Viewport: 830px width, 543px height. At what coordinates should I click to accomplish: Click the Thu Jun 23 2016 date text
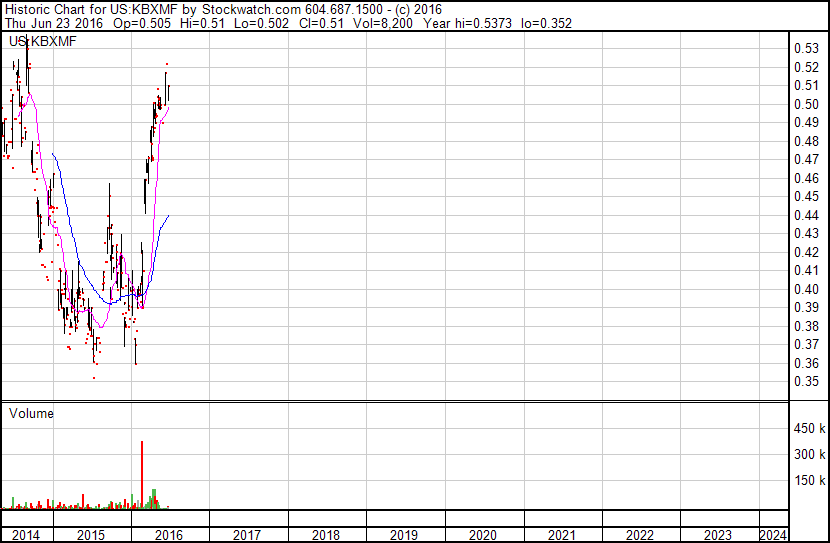pos(54,23)
